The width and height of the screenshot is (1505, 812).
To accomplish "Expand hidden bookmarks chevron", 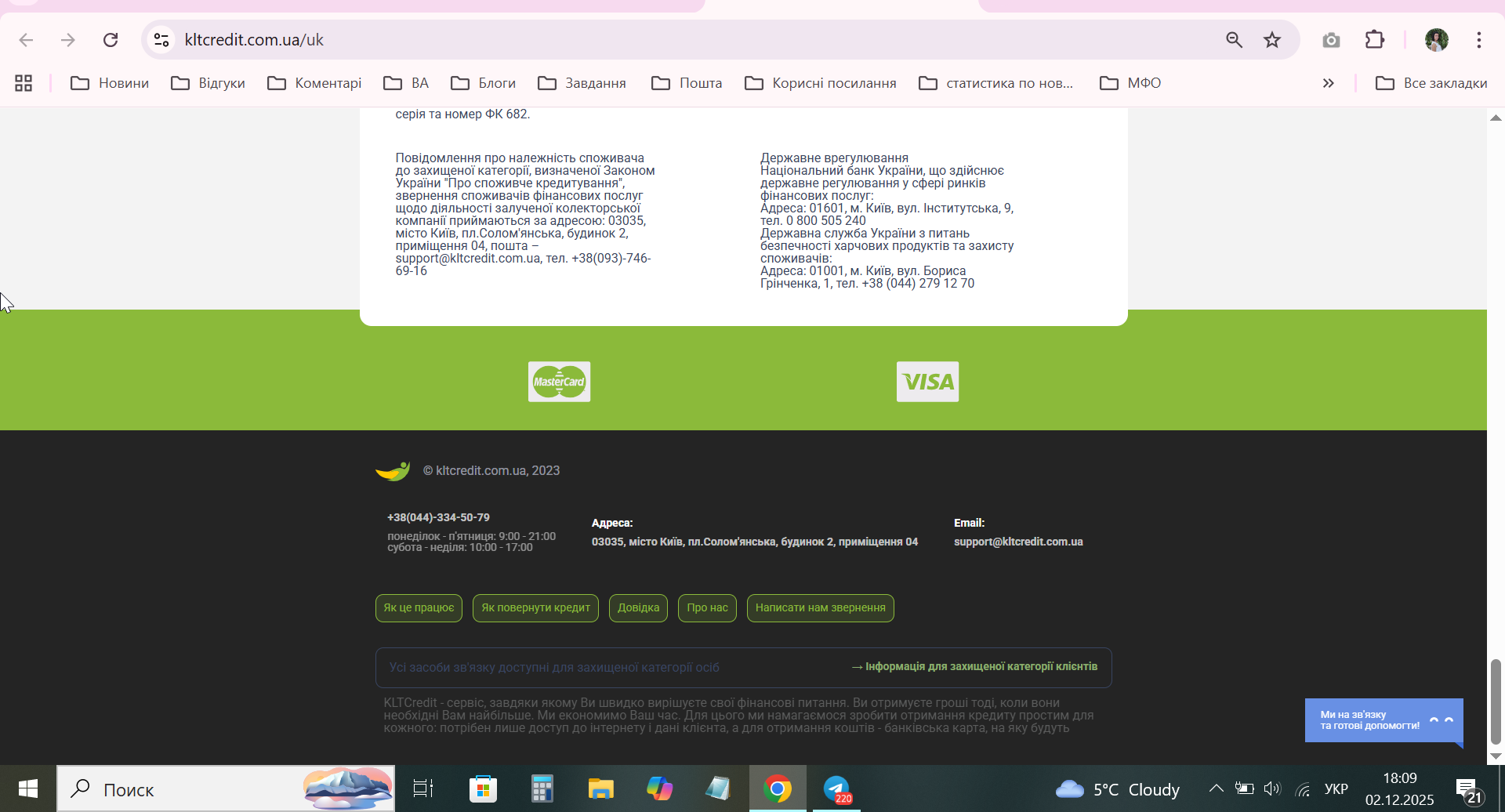I will click(1329, 83).
